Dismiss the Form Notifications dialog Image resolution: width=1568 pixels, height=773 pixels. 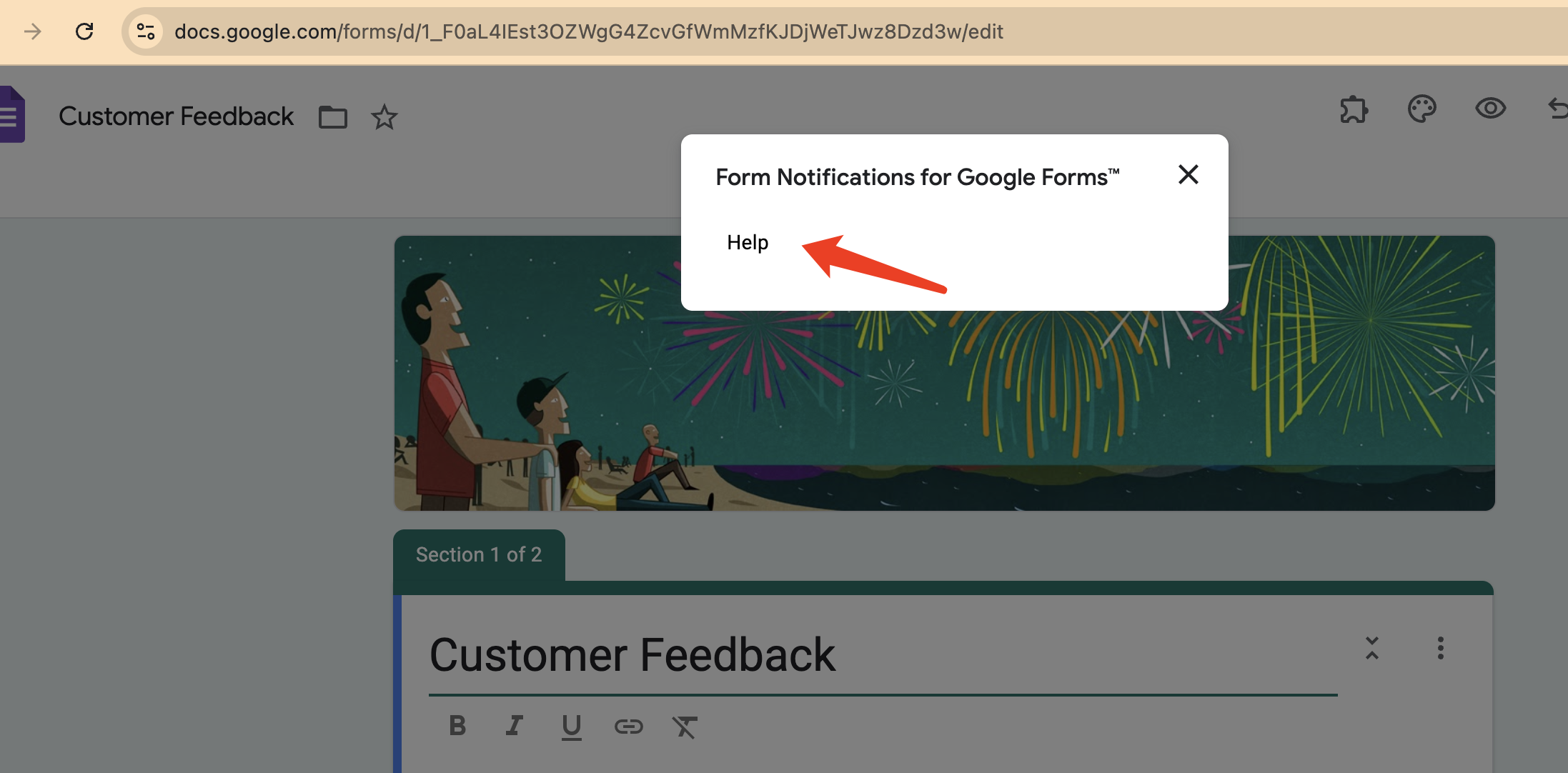click(1188, 174)
